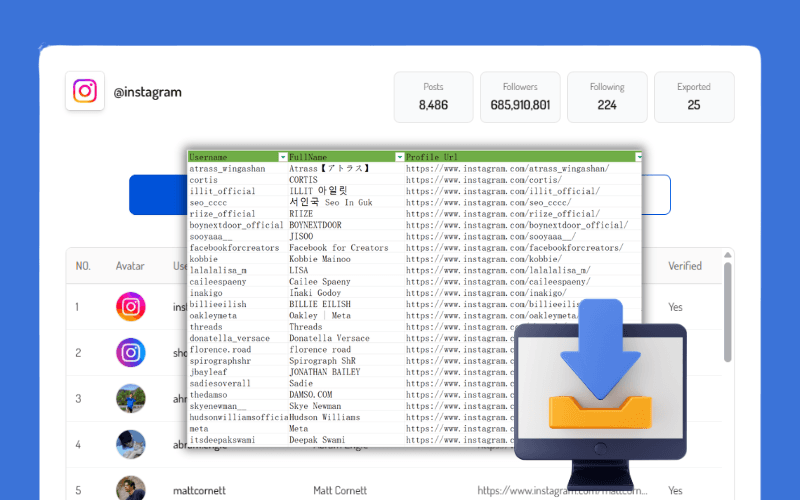Click the illit_official username cell

click(222, 191)
